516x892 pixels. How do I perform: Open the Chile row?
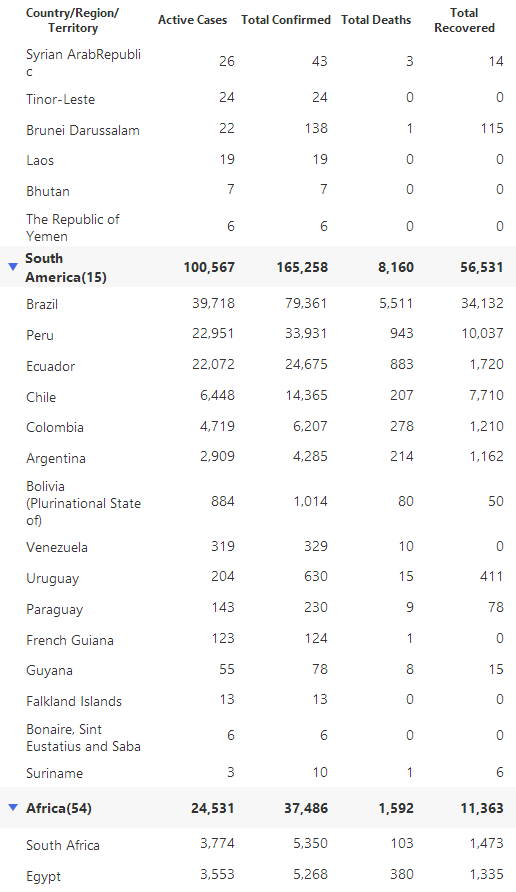click(x=258, y=396)
